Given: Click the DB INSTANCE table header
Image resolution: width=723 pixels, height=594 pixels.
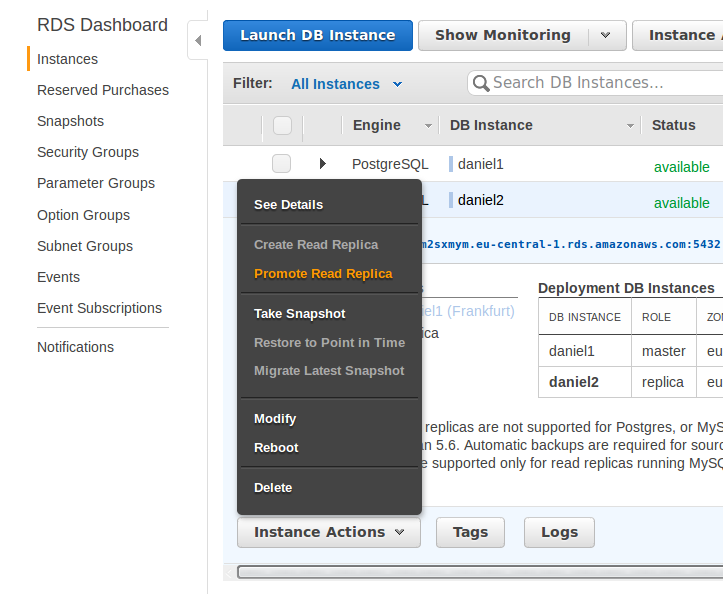Looking at the screenshot, I should [585, 317].
